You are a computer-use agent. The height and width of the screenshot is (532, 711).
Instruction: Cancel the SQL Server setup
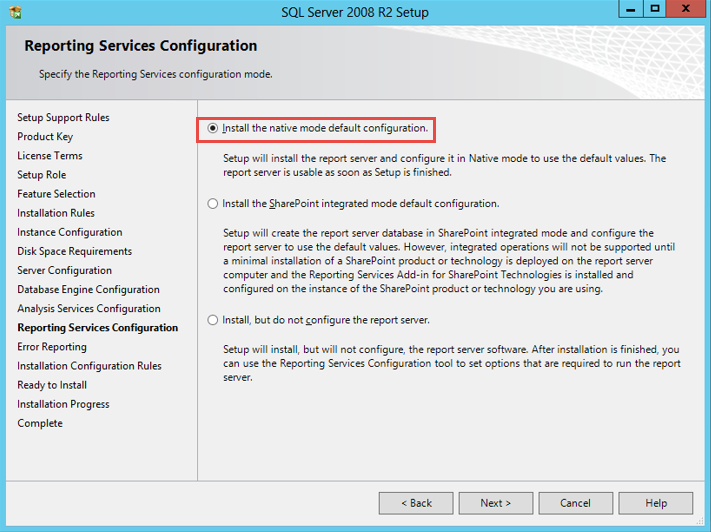pyautogui.click(x=575, y=503)
